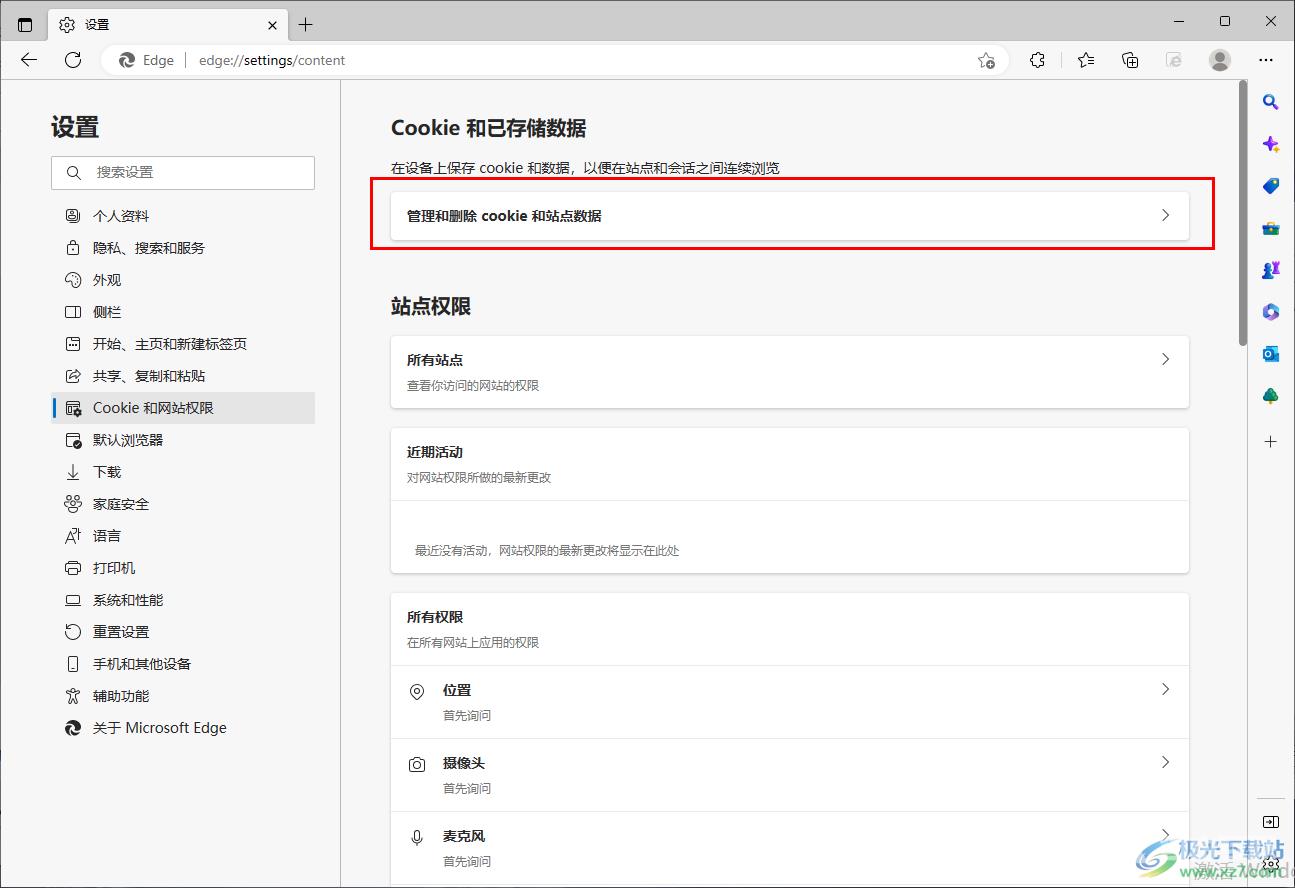Expand chevron on 位置 row

tap(1165, 689)
